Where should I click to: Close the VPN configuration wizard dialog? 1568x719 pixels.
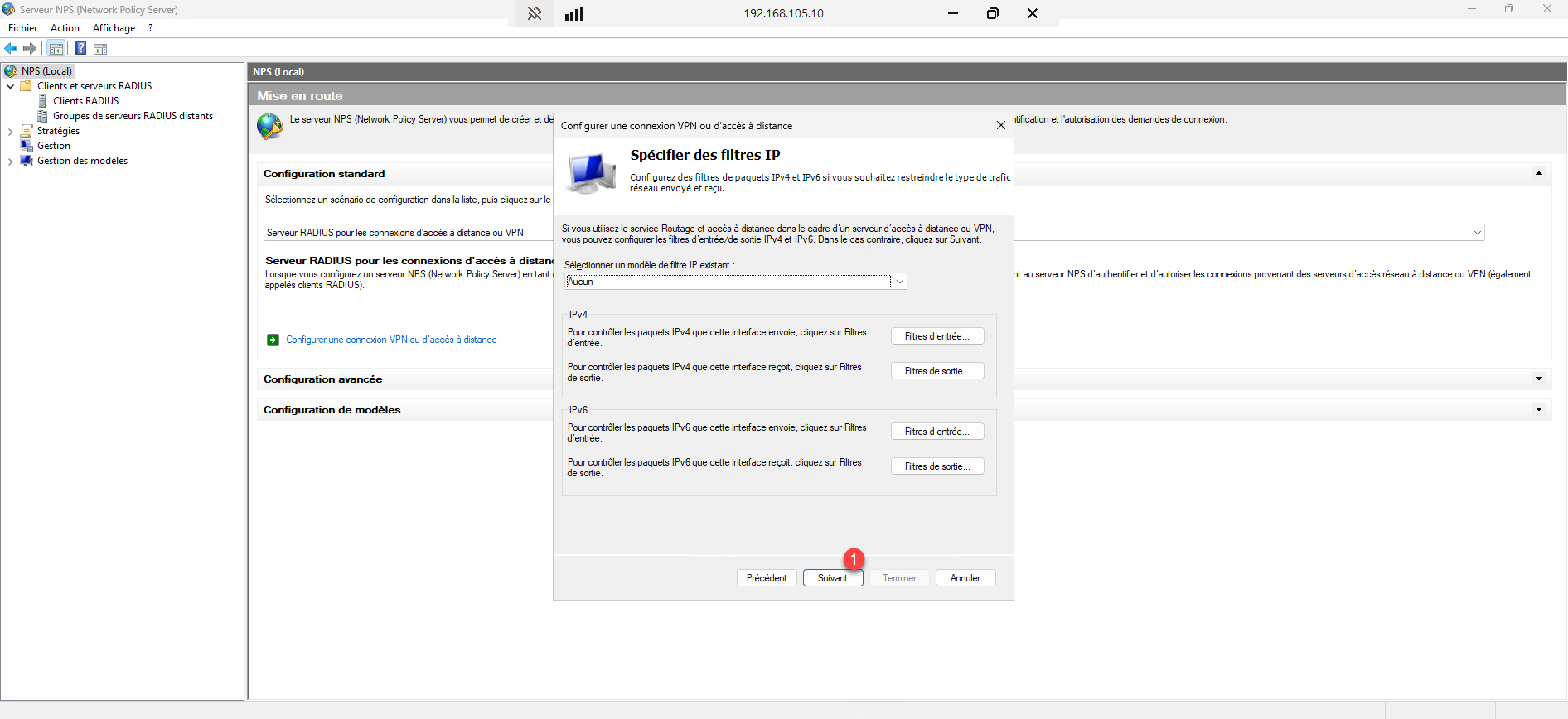(1000, 125)
